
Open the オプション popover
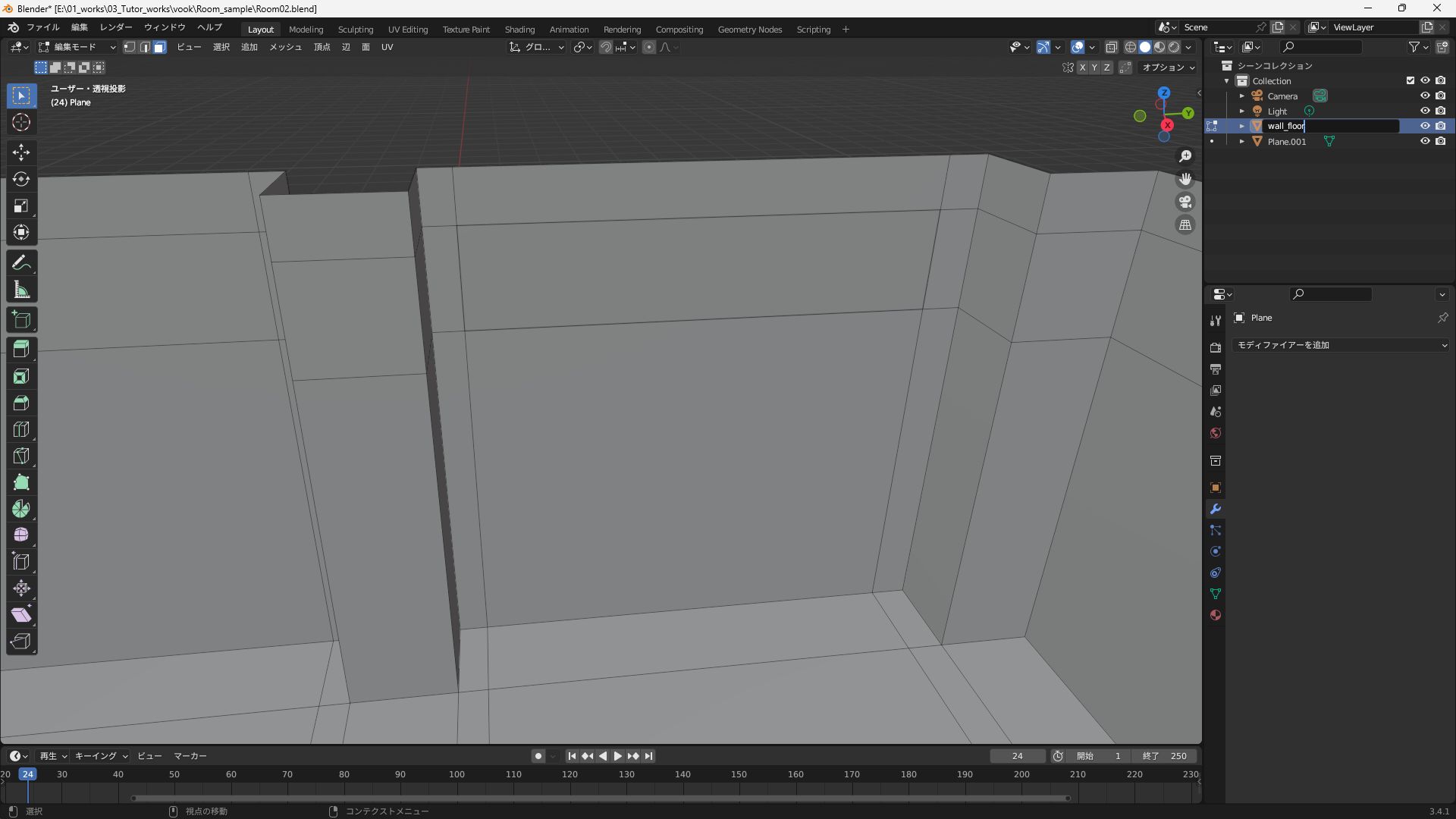pos(1168,67)
